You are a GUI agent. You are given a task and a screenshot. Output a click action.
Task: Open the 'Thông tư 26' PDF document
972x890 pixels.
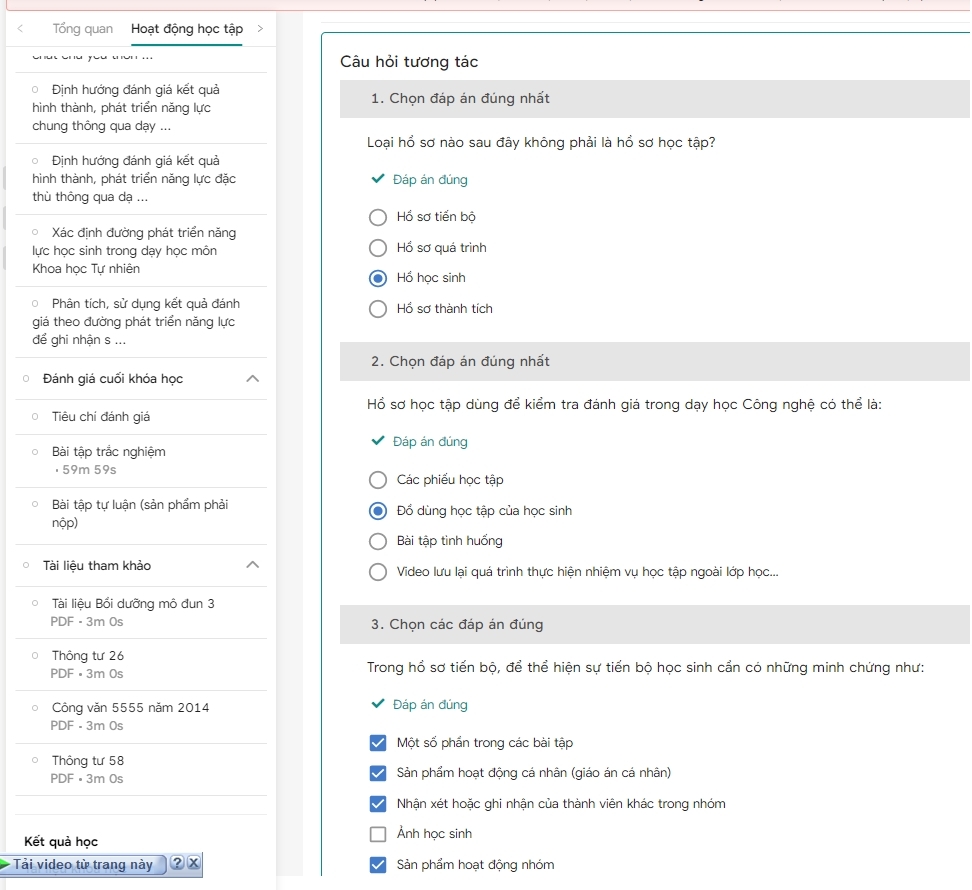88,656
